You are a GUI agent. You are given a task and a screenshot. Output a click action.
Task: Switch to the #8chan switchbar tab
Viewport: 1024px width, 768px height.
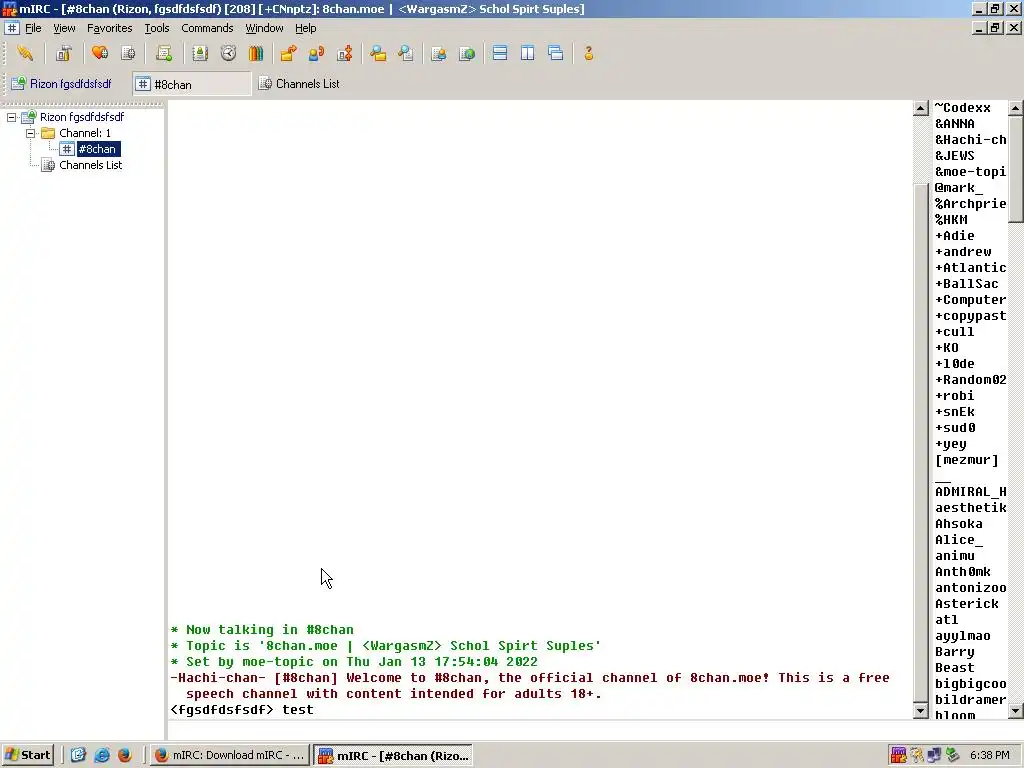tap(192, 84)
